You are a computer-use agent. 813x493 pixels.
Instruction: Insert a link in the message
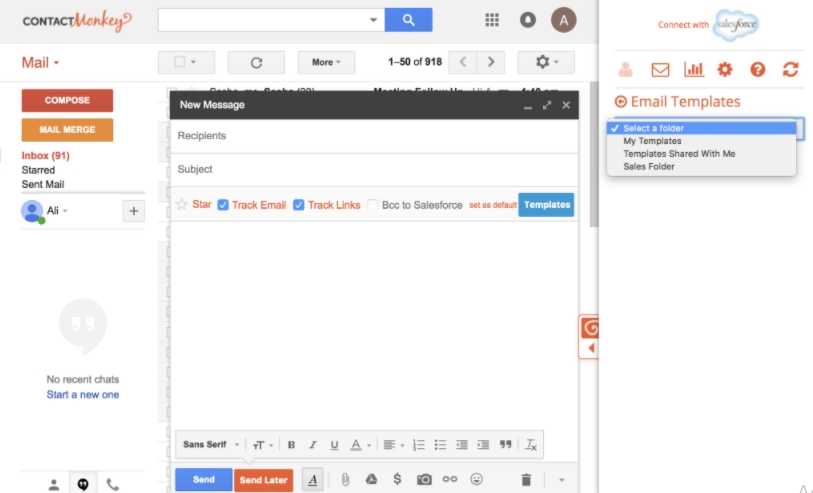click(450, 480)
